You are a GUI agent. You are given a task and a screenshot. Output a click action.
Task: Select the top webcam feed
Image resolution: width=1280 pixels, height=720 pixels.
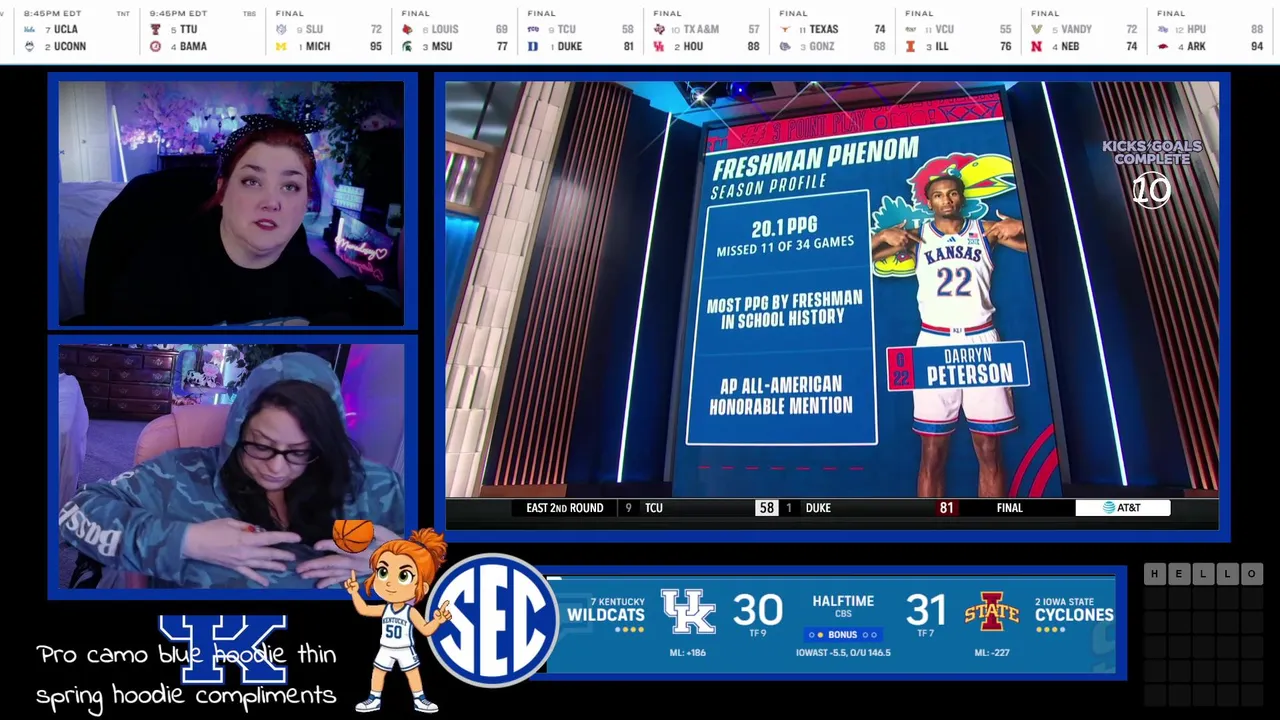point(231,203)
